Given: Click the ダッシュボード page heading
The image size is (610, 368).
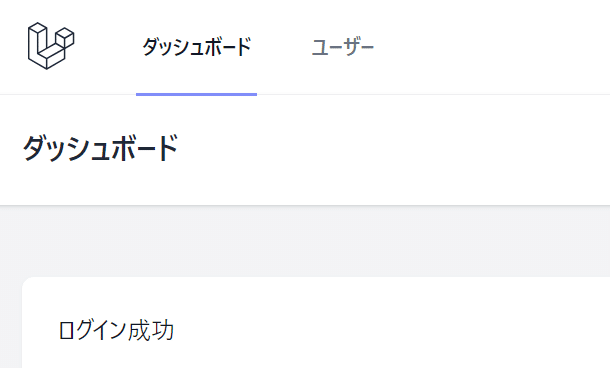Looking at the screenshot, I should pyautogui.click(x=100, y=148).
